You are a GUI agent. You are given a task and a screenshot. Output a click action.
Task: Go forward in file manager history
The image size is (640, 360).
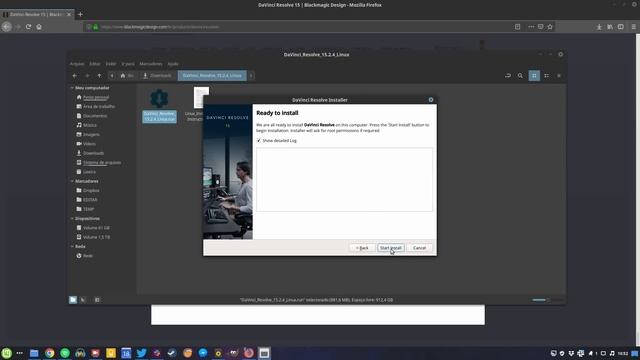[x=87, y=76]
